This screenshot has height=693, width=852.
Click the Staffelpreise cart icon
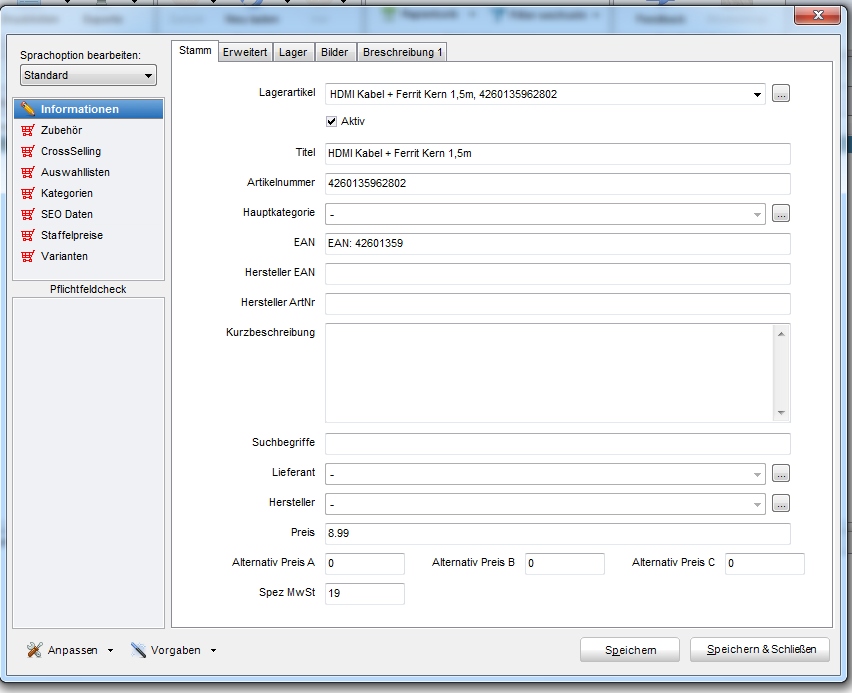tap(28, 235)
